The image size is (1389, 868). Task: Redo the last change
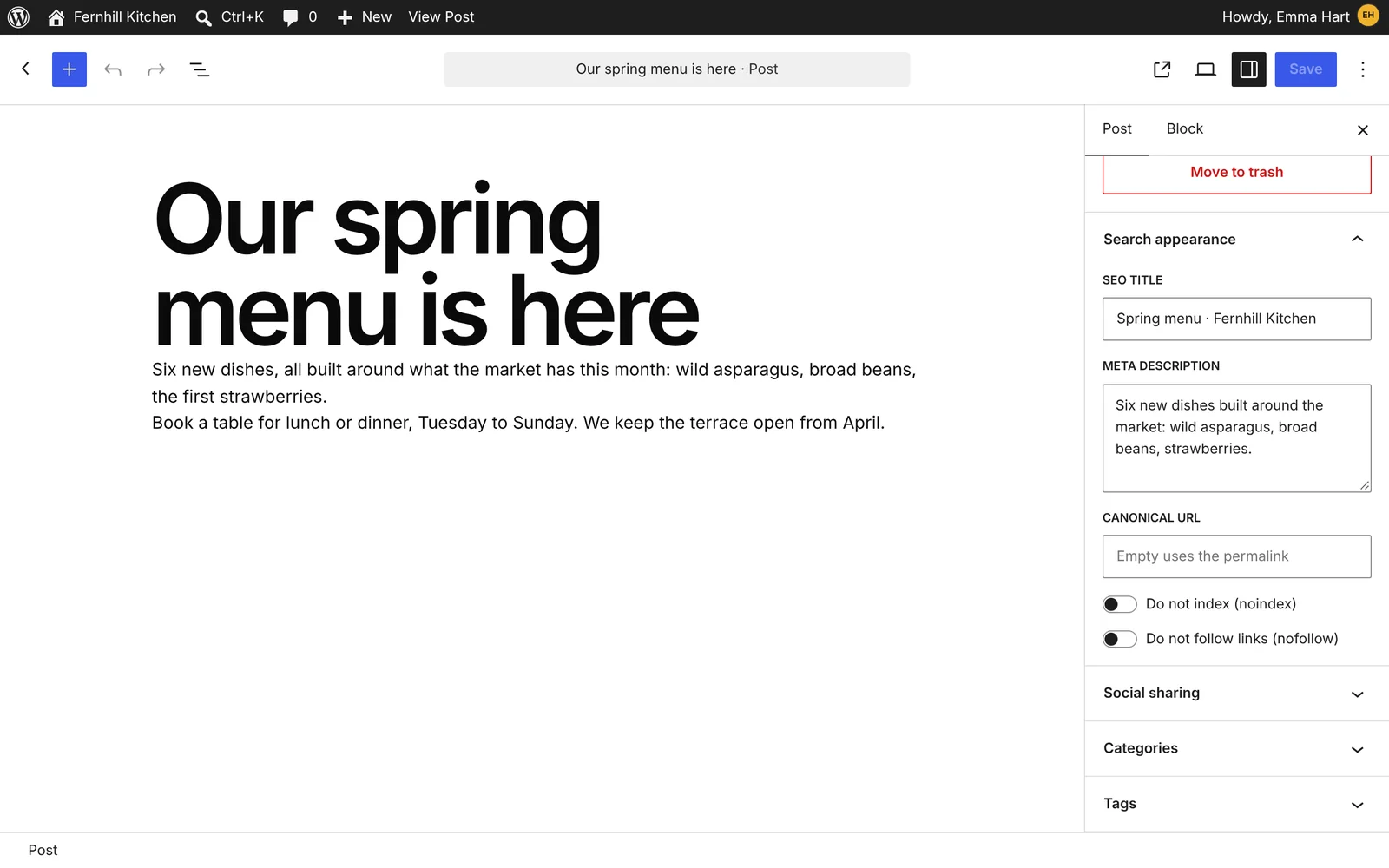pos(156,69)
